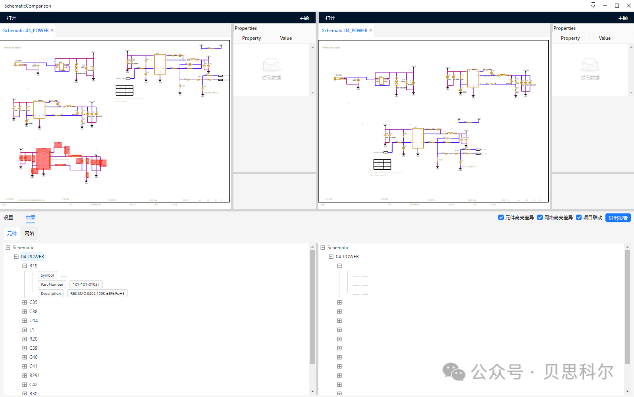Click the add button in right panel header
The height and width of the screenshot is (397, 634).
(623, 18)
